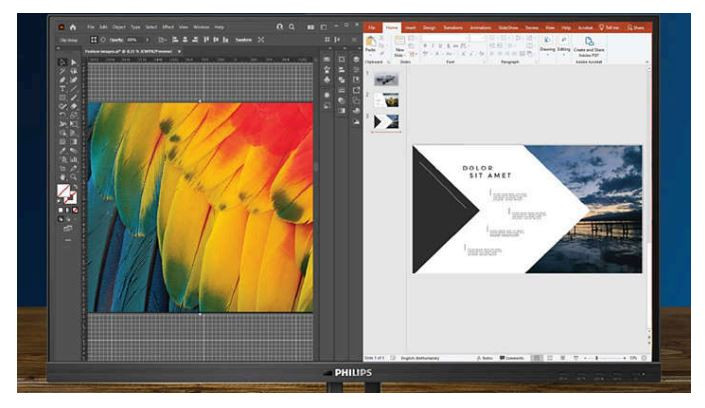Click the Share icon in PowerPoint
This screenshot has height=408, width=705.
pyautogui.click(x=636, y=28)
